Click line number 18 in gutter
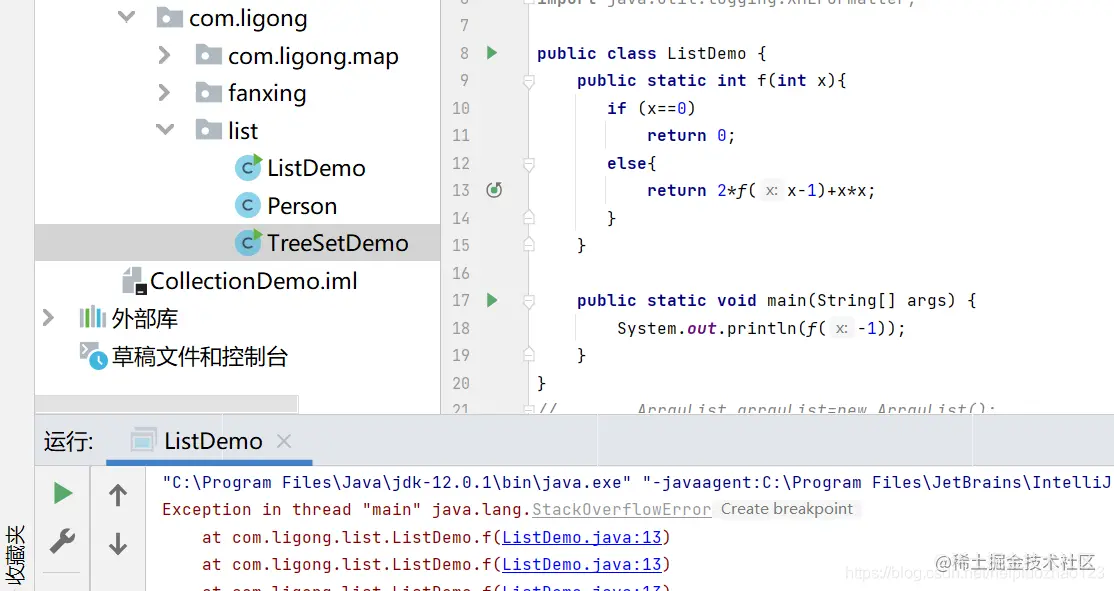Viewport: 1114px width, 591px height. (461, 327)
